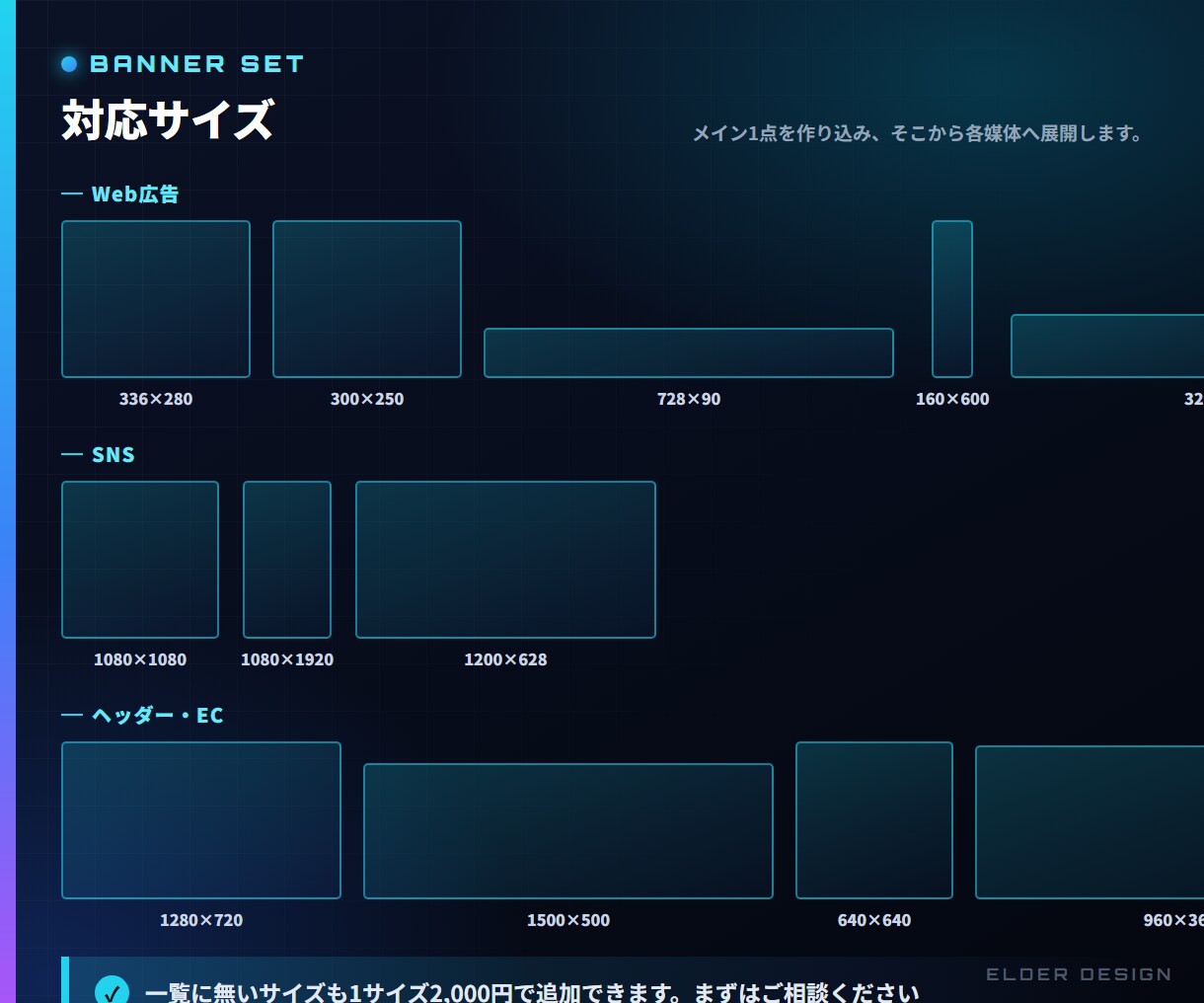This screenshot has width=1204, height=1003.
Task: Select the 1080×1920 vertical SNS box
Action: (287, 560)
